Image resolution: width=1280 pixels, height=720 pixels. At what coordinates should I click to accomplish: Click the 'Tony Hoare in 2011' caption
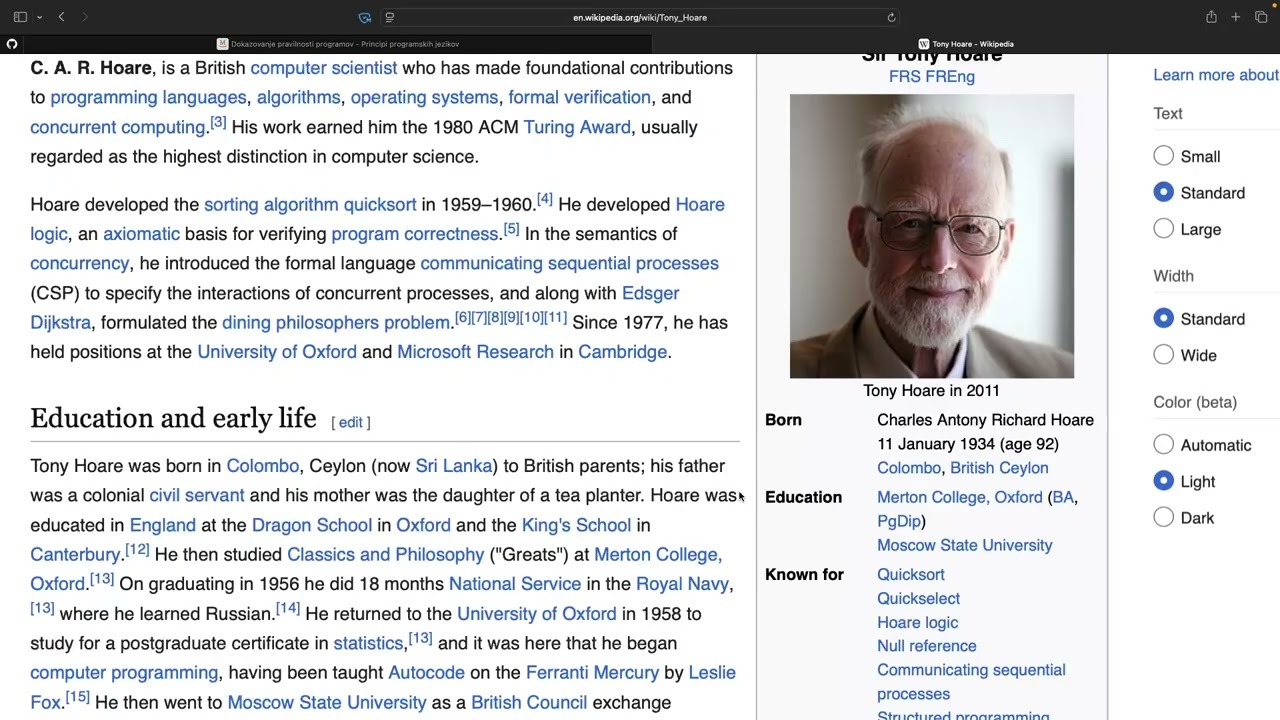(931, 391)
